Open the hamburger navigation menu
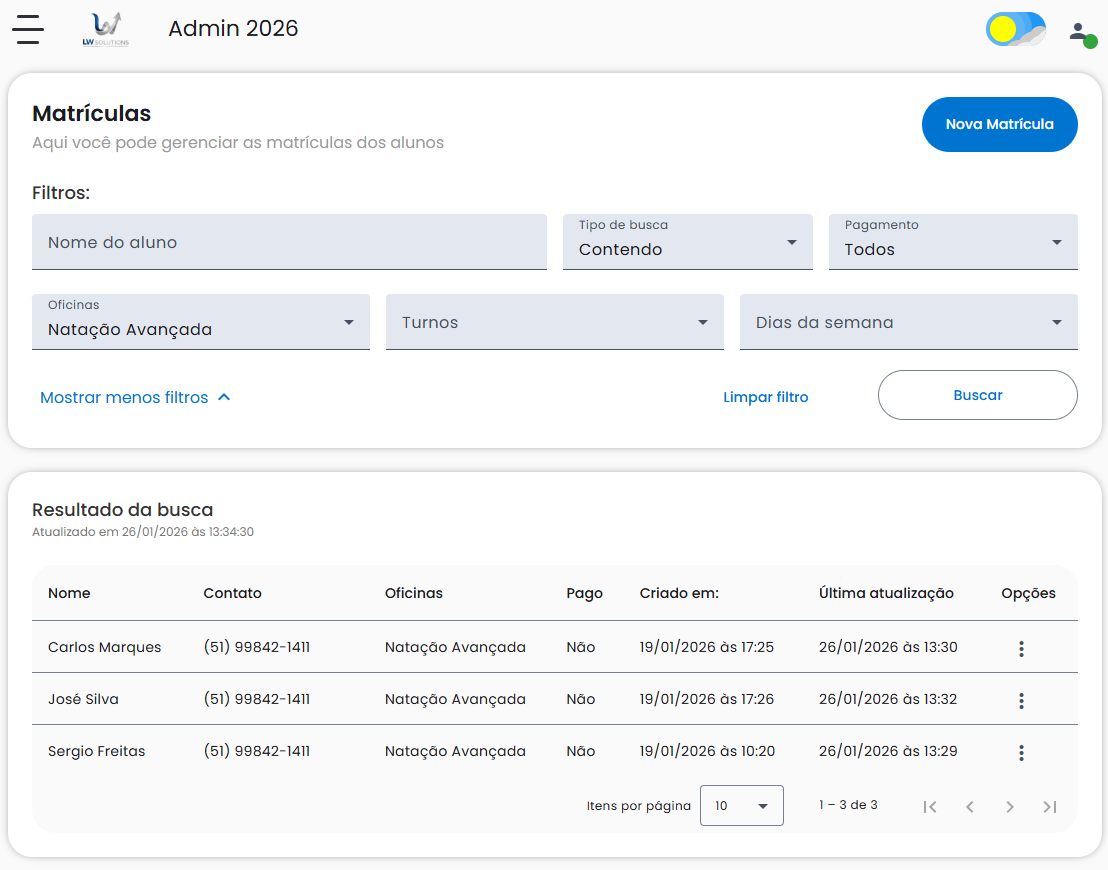 coord(28,29)
